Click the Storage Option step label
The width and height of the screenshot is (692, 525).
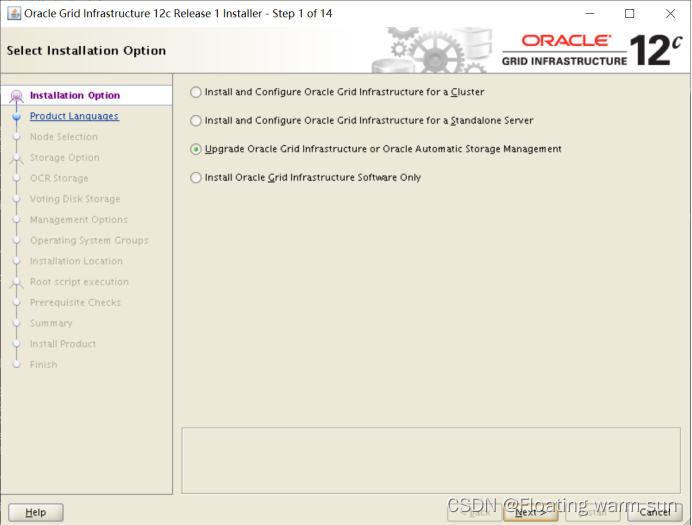pyautogui.click(x=64, y=158)
